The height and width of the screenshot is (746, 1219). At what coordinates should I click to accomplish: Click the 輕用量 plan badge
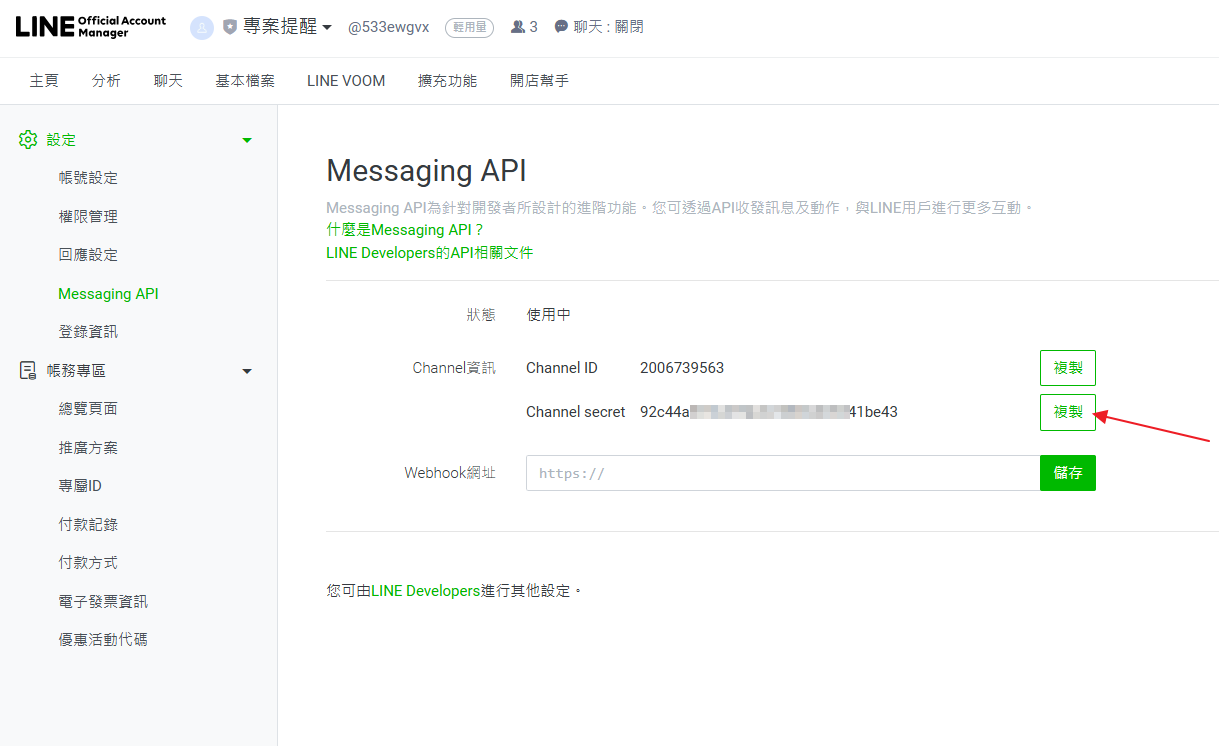point(469,28)
